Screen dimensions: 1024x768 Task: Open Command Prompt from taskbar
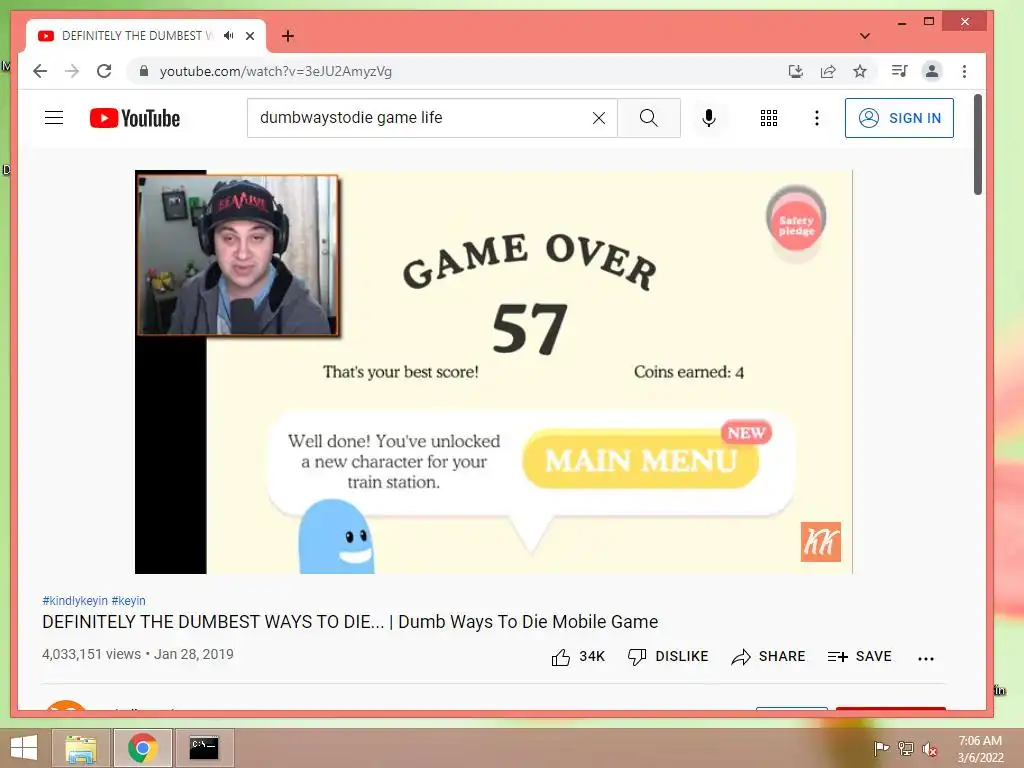204,748
